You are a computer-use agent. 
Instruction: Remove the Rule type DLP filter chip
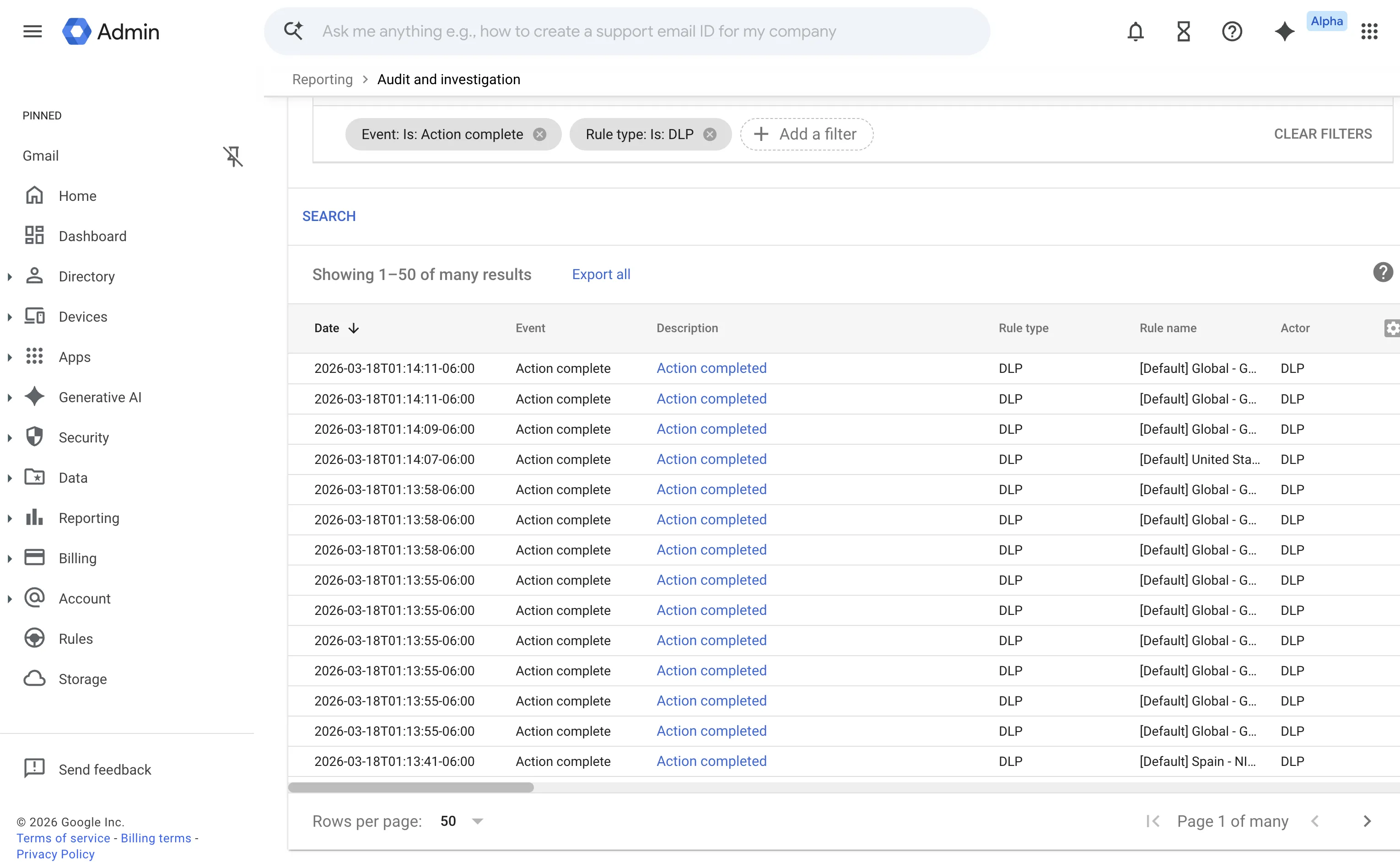(x=710, y=134)
